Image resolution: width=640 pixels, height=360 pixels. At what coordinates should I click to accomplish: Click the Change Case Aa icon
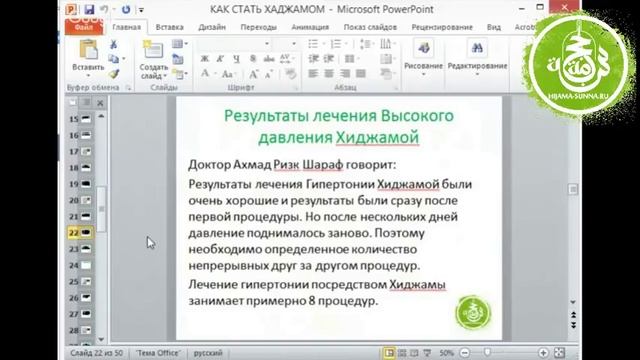click(227, 74)
